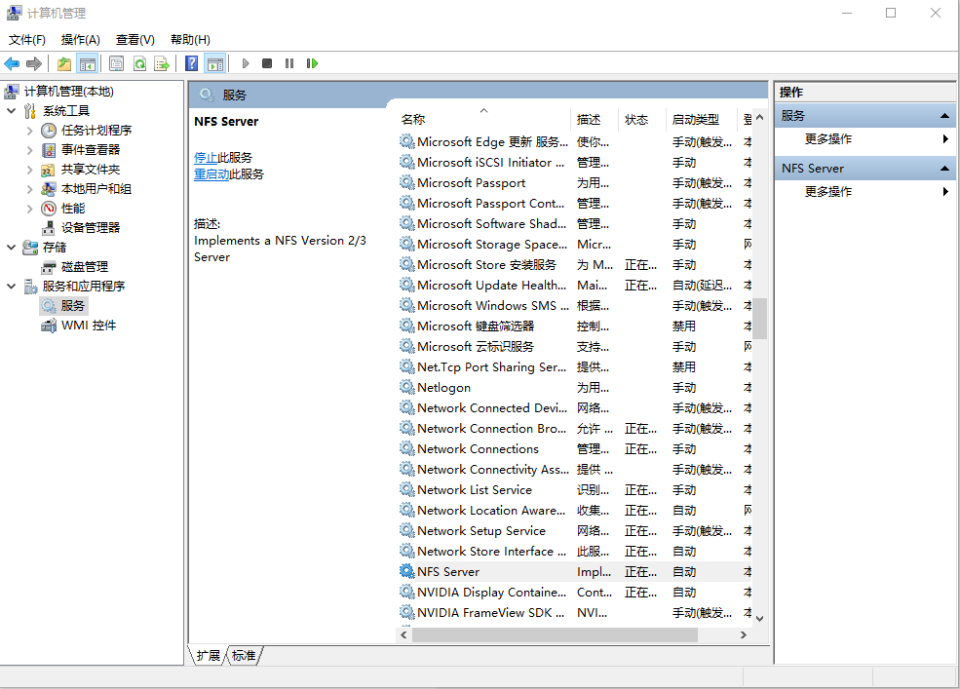Click the horizontal scroll left arrow
This screenshot has width=960, height=689.
pyautogui.click(x=403, y=635)
